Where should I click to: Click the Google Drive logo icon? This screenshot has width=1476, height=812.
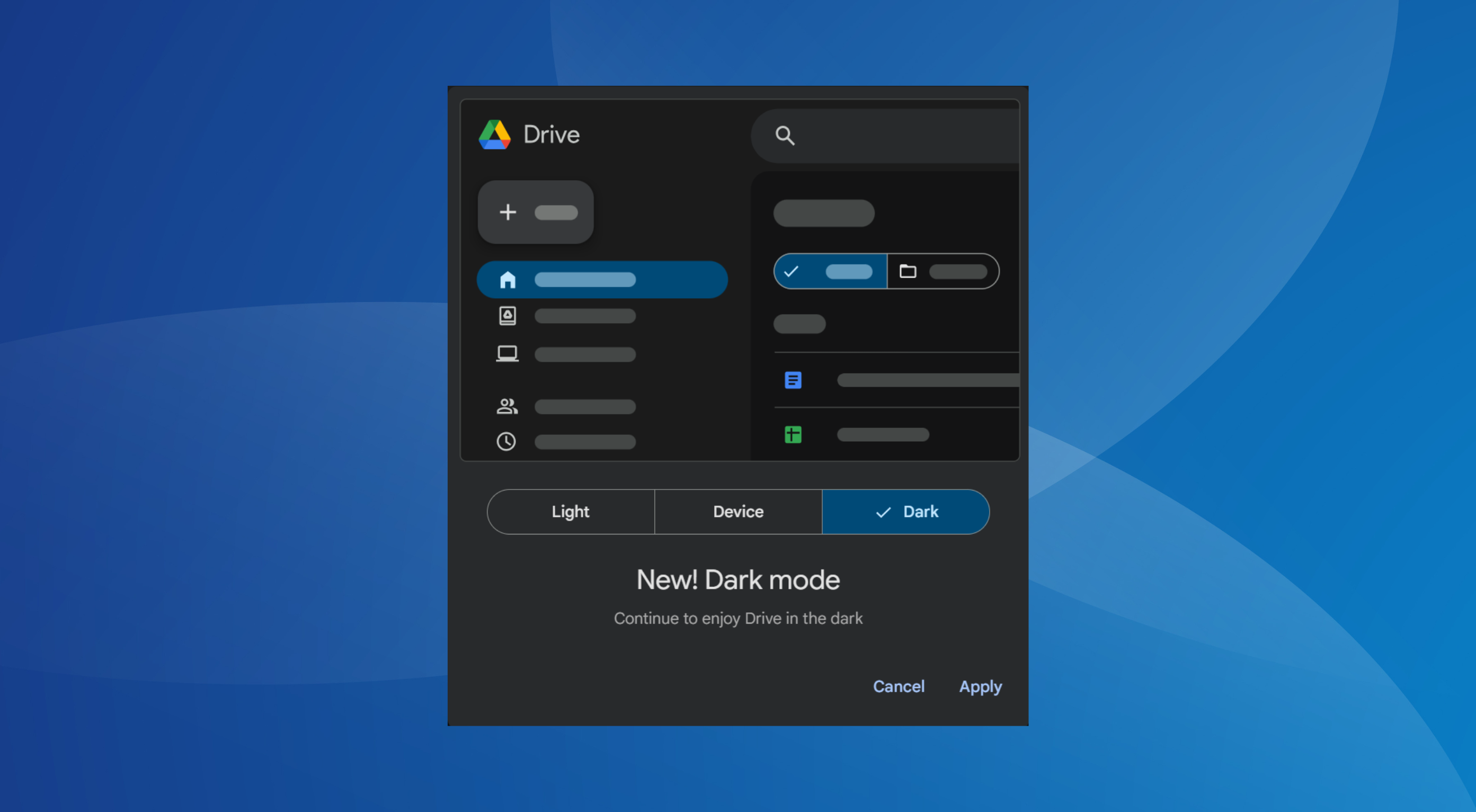(494, 135)
